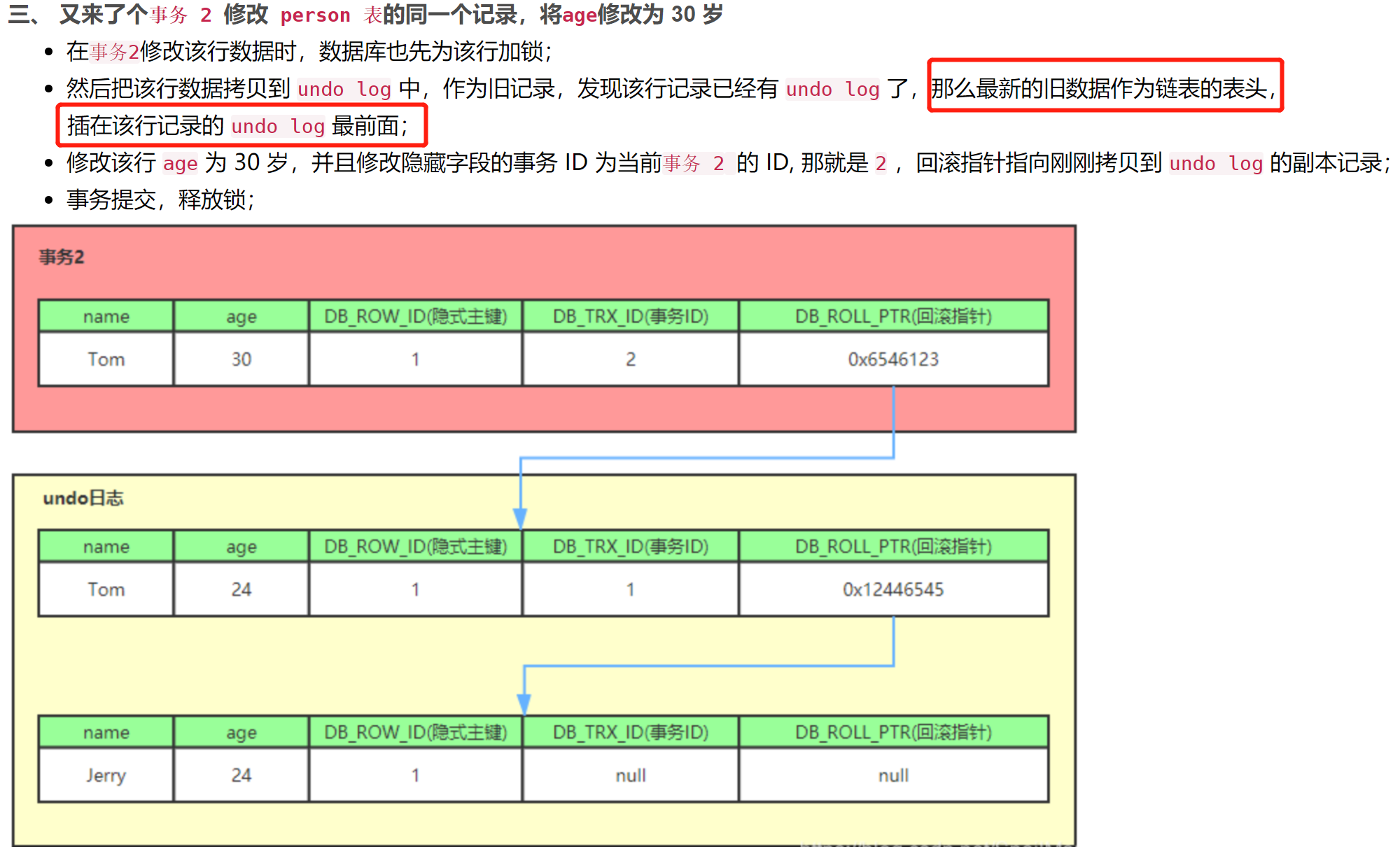Image resolution: width=1400 pixels, height=854 pixels.
Task: Click the age value 30 cell
Action: tap(241, 359)
